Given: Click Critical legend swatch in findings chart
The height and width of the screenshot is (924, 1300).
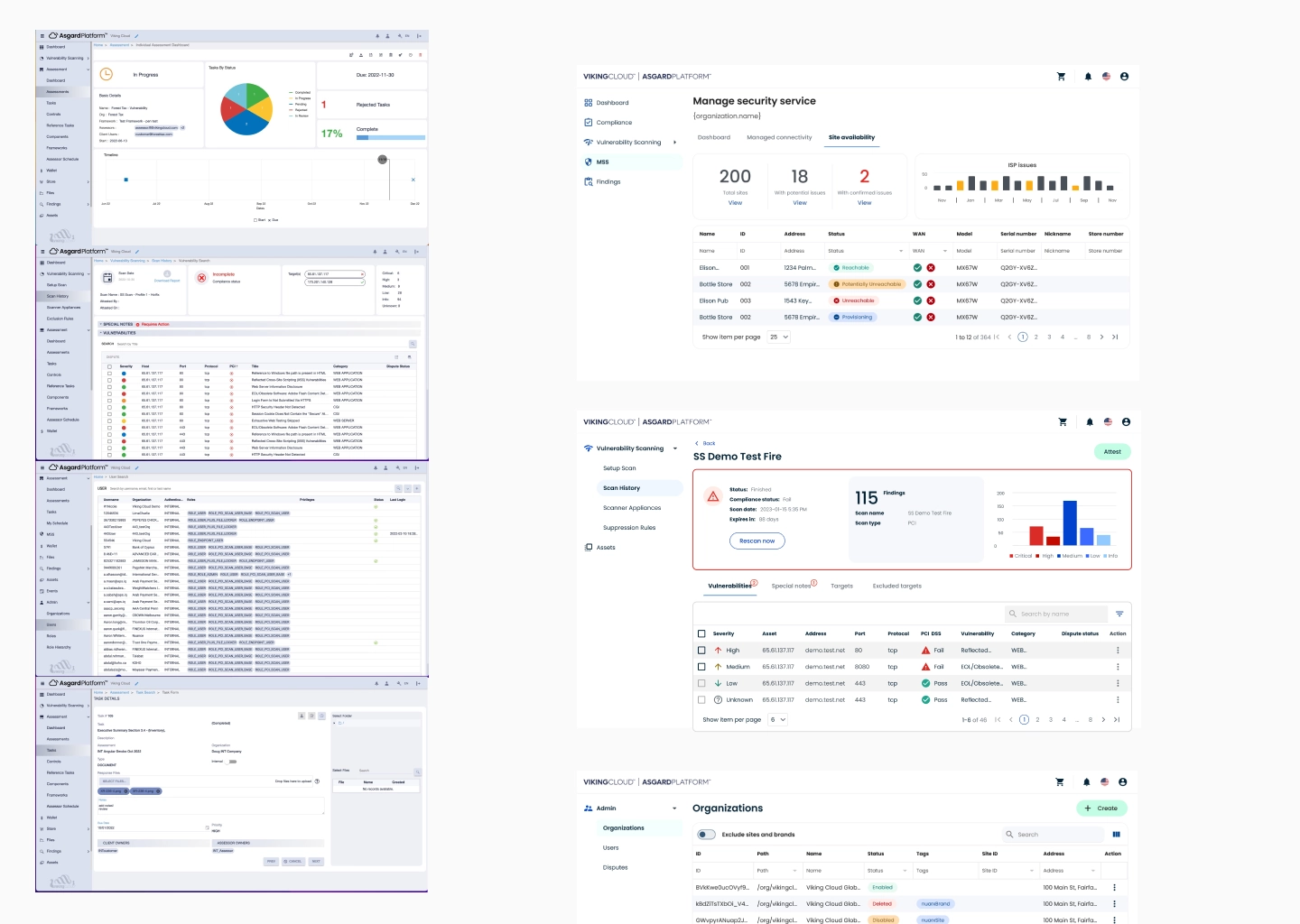Looking at the screenshot, I should tap(1011, 556).
